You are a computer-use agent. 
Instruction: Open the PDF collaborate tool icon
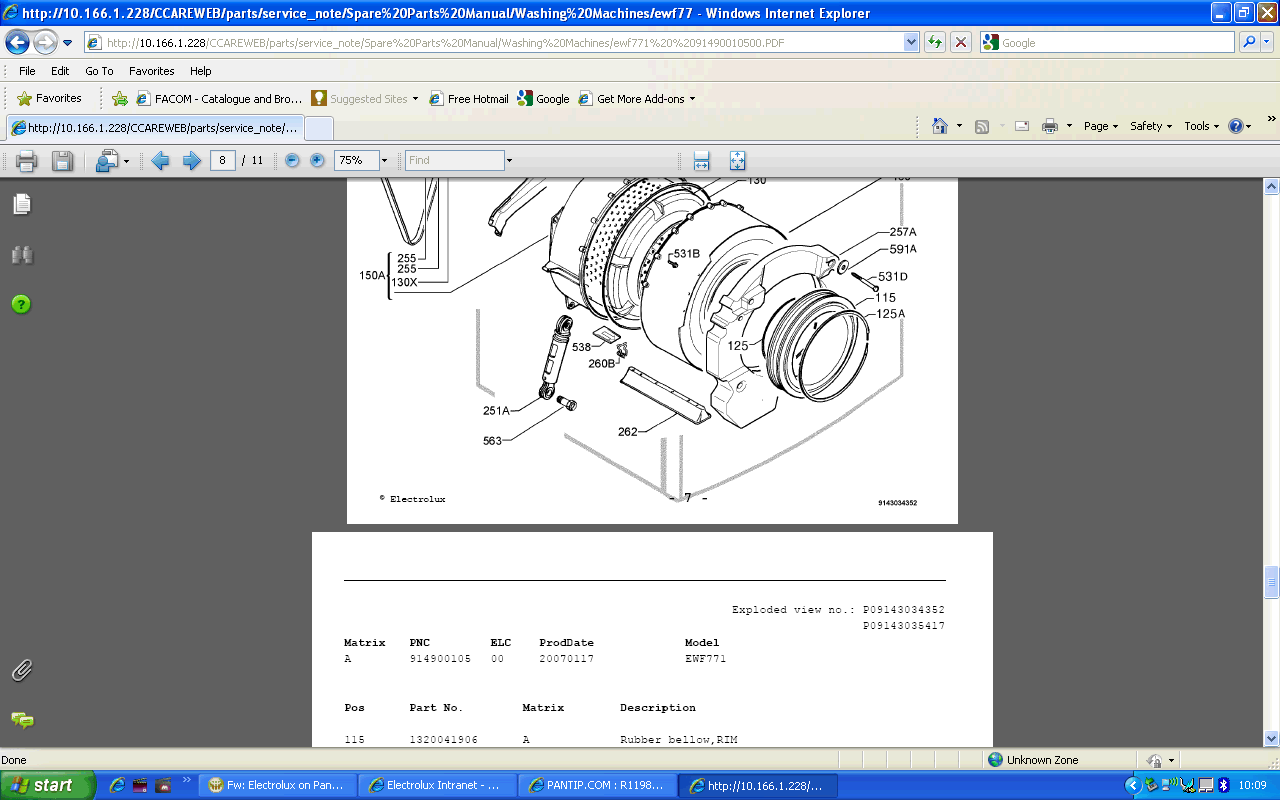(x=106, y=160)
